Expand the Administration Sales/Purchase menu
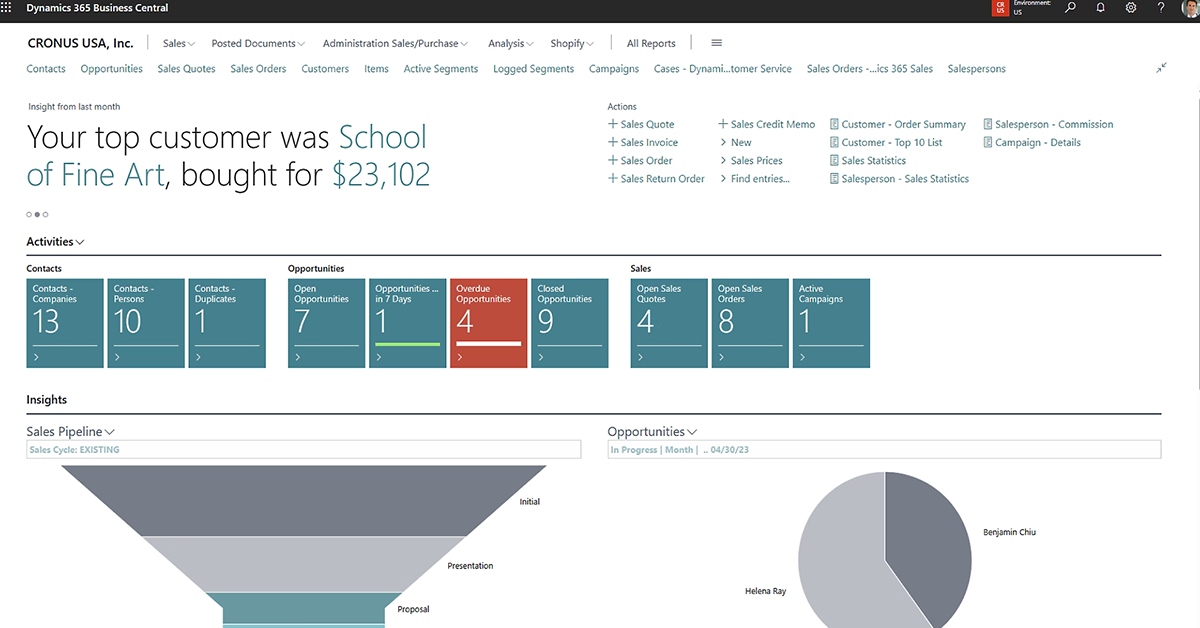 pos(395,43)
